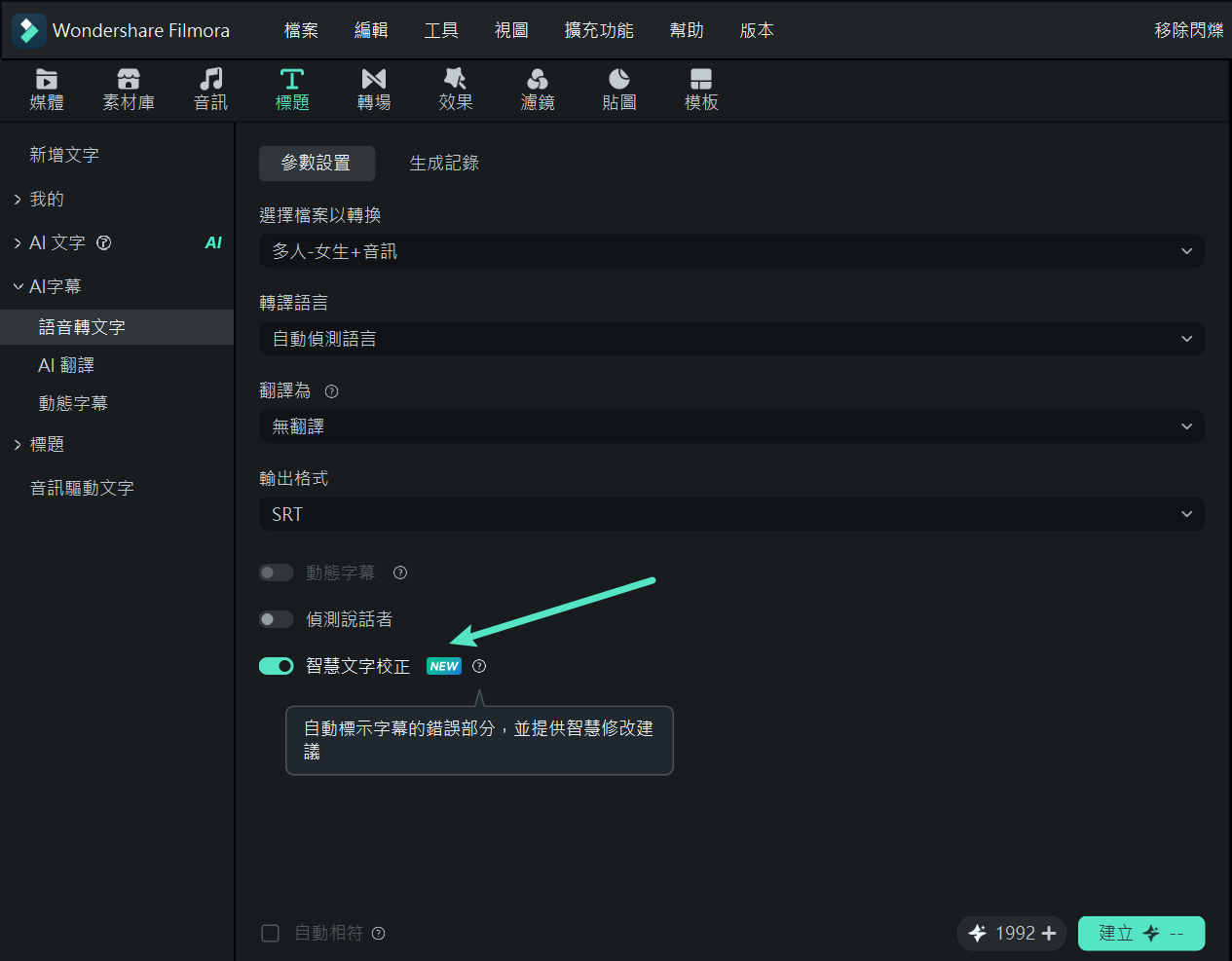Open the 工具 menu
Screen dimensions: 1232x961
click(441, 30)
